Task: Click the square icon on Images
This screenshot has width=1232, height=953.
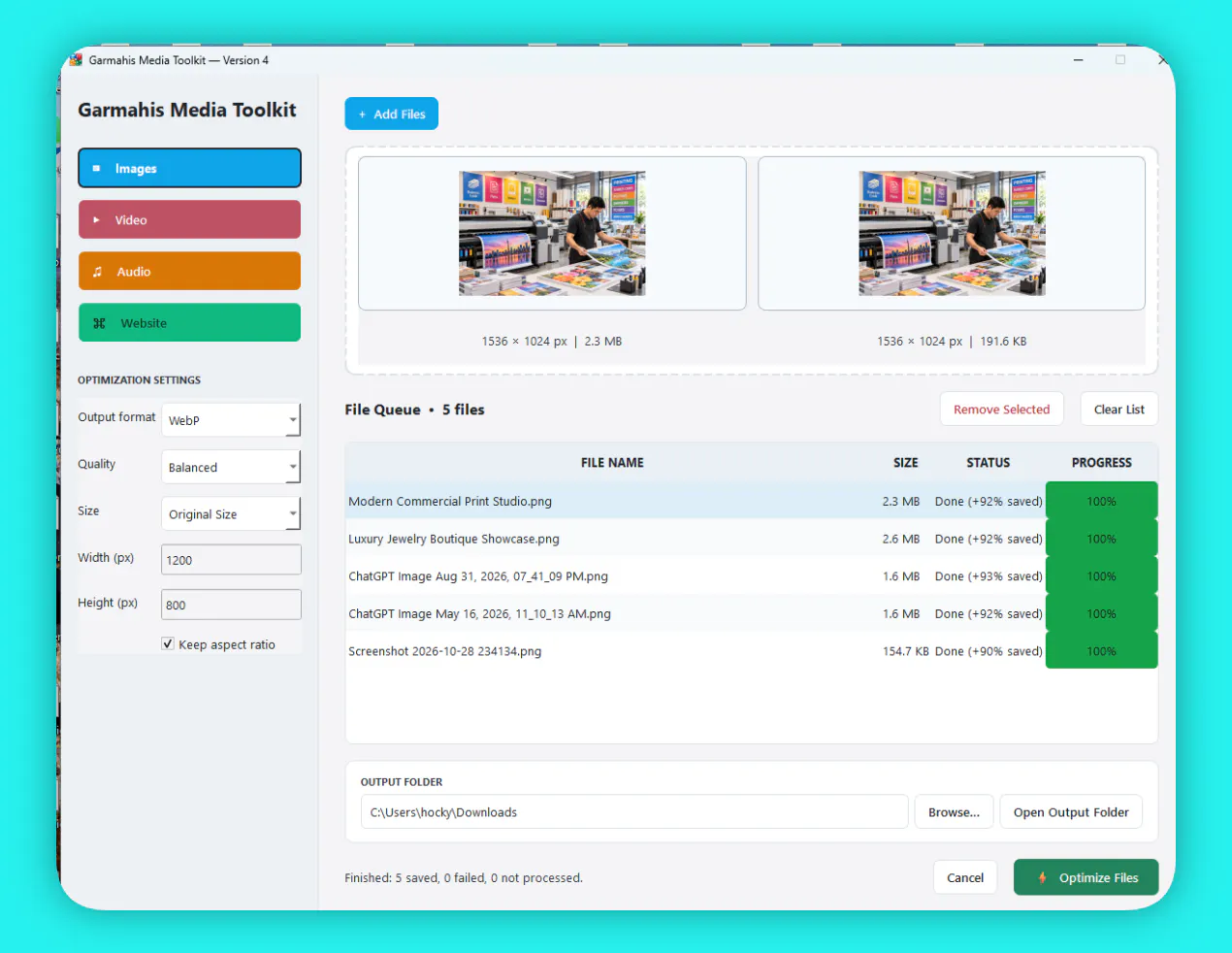Action: pyautogui.click(x=96, y=168)
